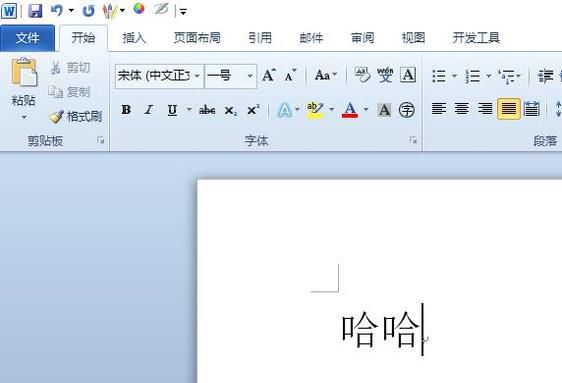
Task: Switch to the 开始 tab
Action: pyautogui.click(x=83, y=38)
